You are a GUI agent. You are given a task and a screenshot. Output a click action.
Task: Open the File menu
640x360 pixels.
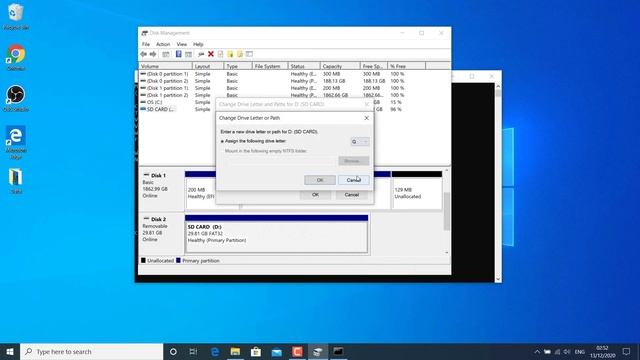pyautogui.click(x=146, y=44)
